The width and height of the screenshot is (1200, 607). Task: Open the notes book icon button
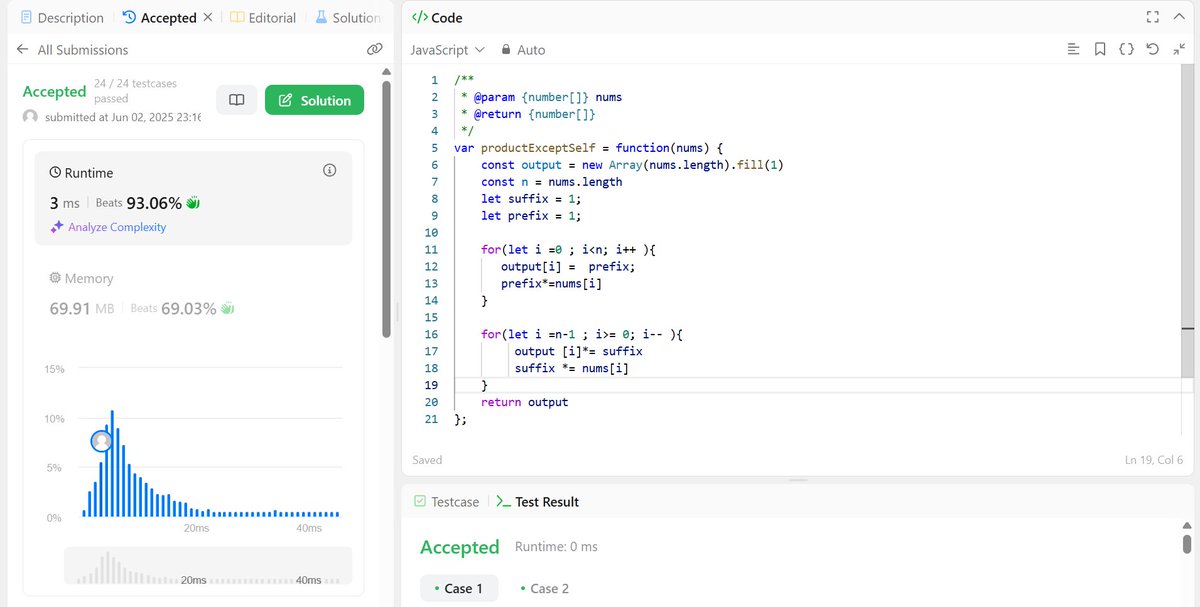click(237, 100)
